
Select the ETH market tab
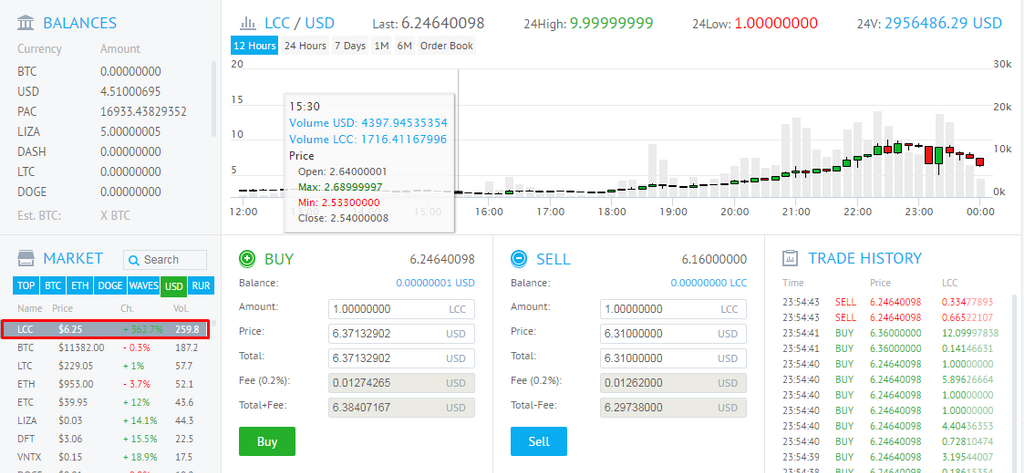80,285
